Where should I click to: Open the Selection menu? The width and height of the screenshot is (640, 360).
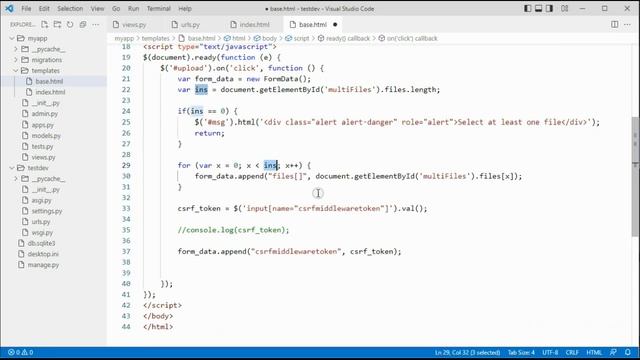[x=70, y=9]
